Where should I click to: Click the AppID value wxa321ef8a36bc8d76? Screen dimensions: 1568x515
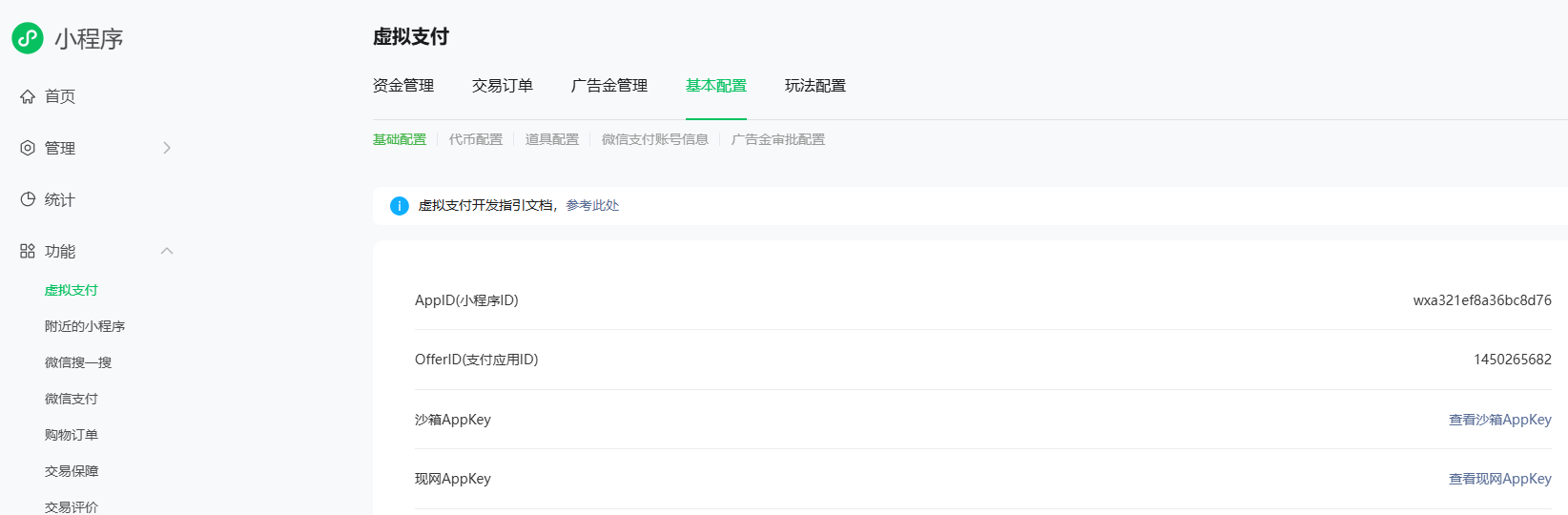pyautogui.click(x=1482, y=300)
